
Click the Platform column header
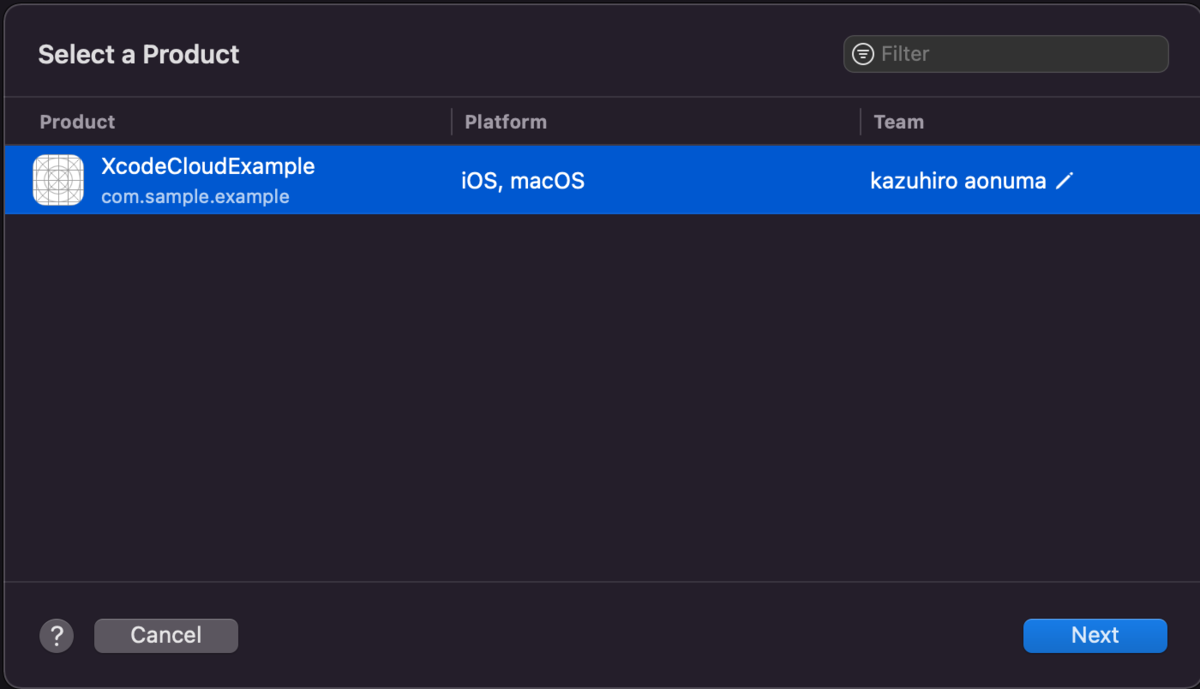tap(505, 121)
